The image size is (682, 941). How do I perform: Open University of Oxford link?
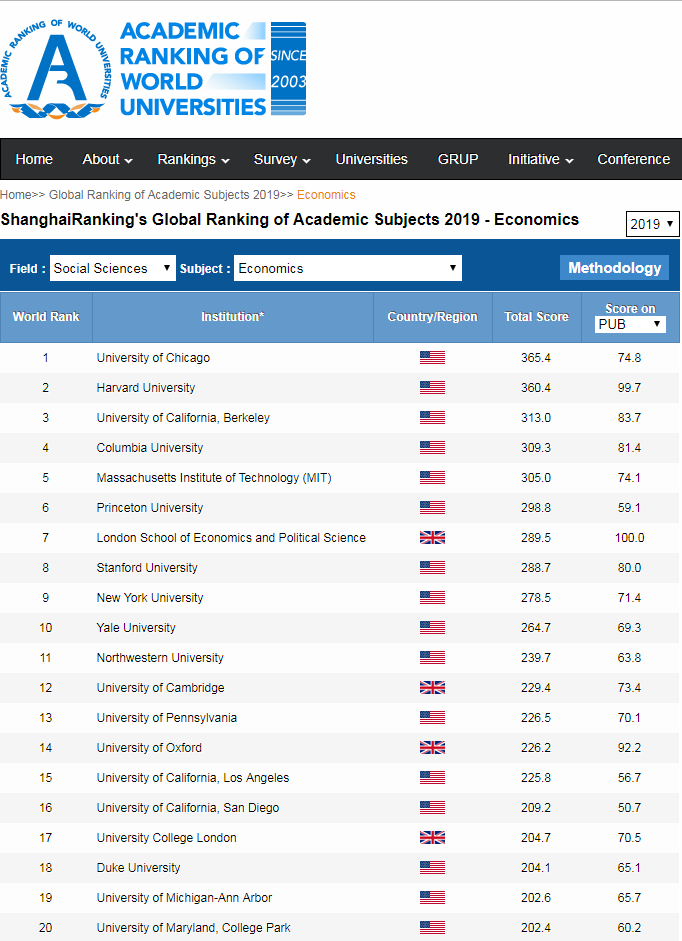click(149, 748)
